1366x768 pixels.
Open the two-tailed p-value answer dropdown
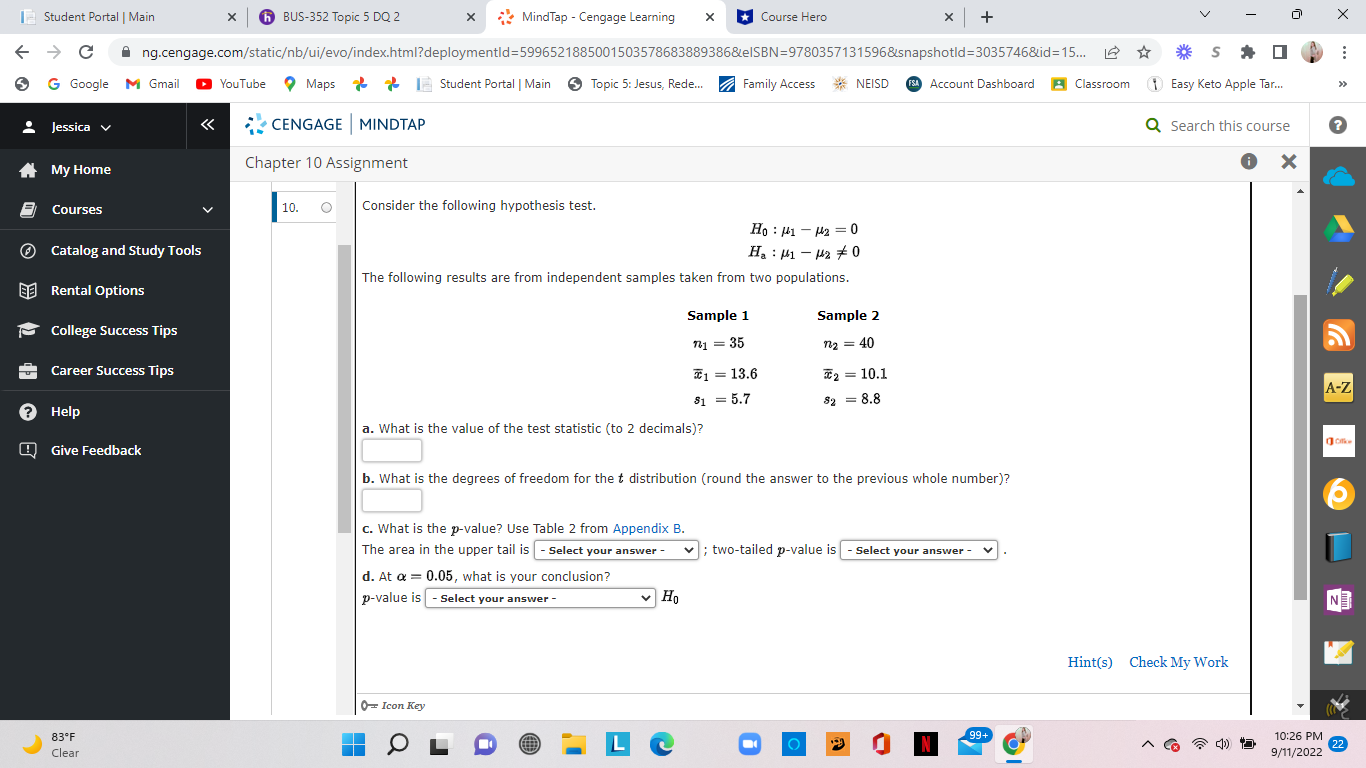click(918, 549)
